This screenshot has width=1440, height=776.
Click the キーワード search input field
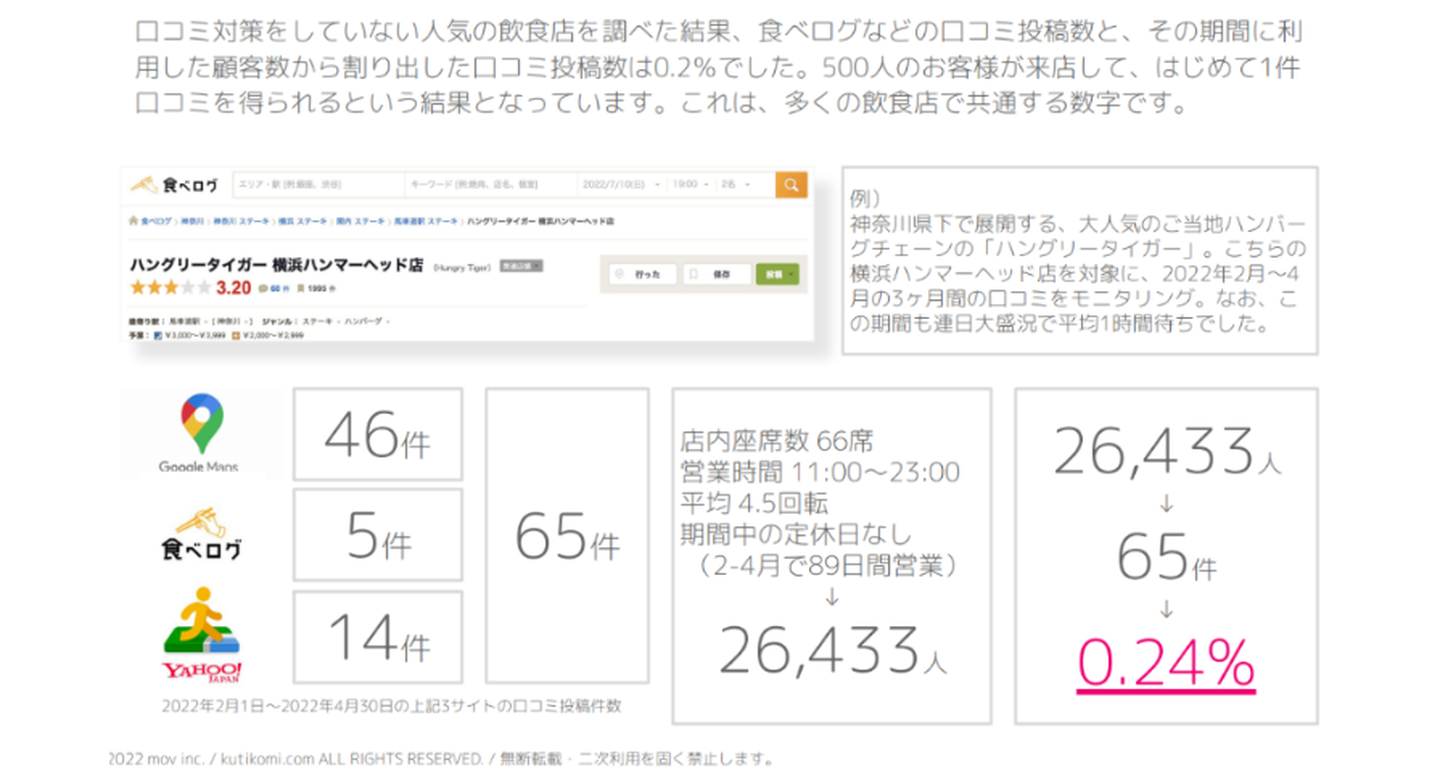490,185
